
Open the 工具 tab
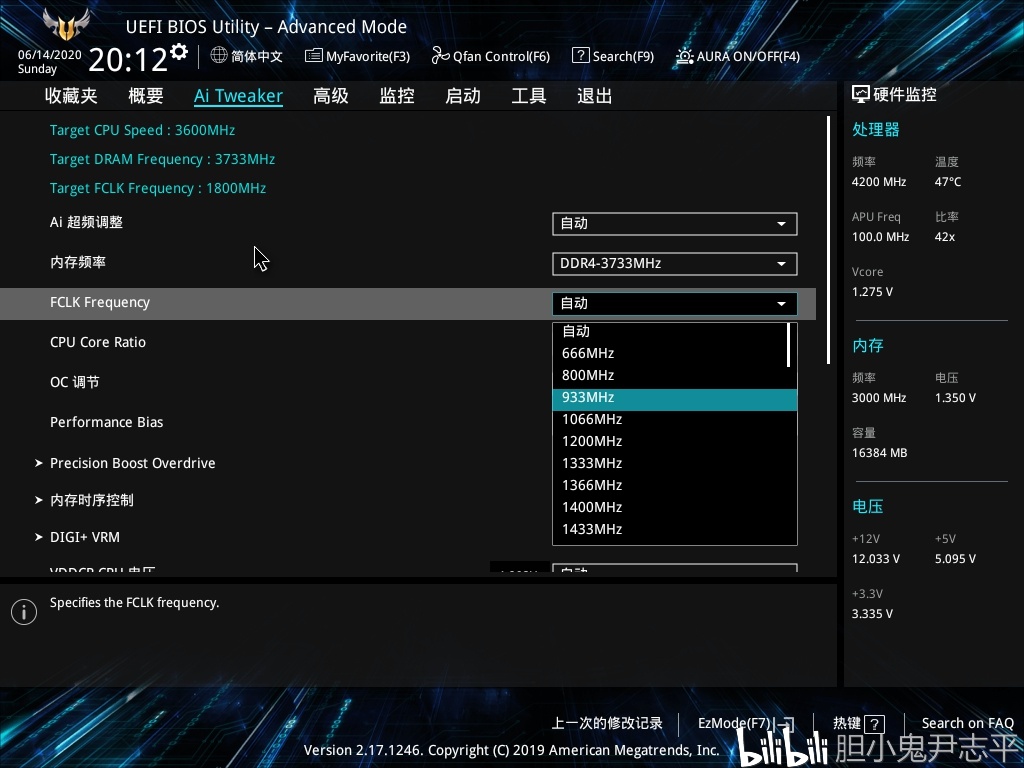(x=529, y=96)
